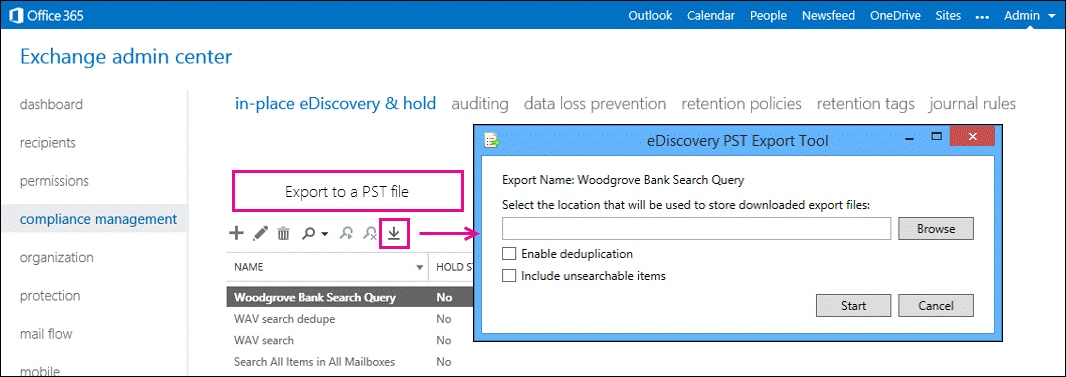
Task: Open Newsfeed from the top bar
Action: [828, 15]
